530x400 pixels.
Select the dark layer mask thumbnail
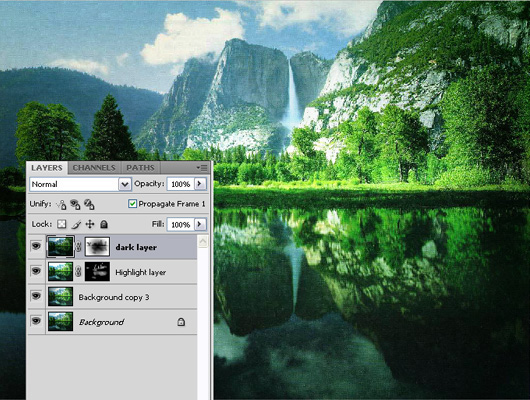(x=97, y=246)
